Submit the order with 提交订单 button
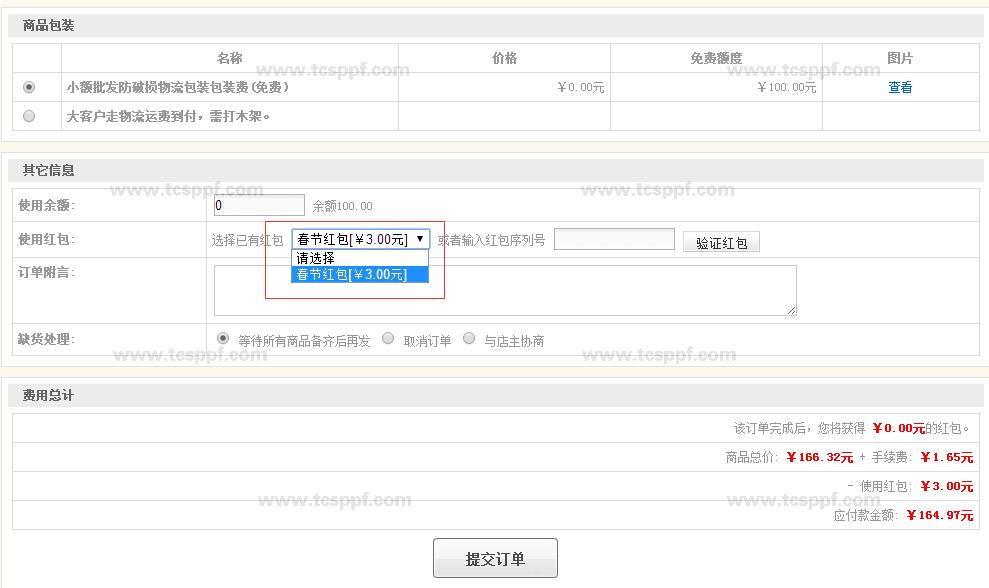Image resolution: width=989 pixels, height=588 pixels. [x=495, y=558]
